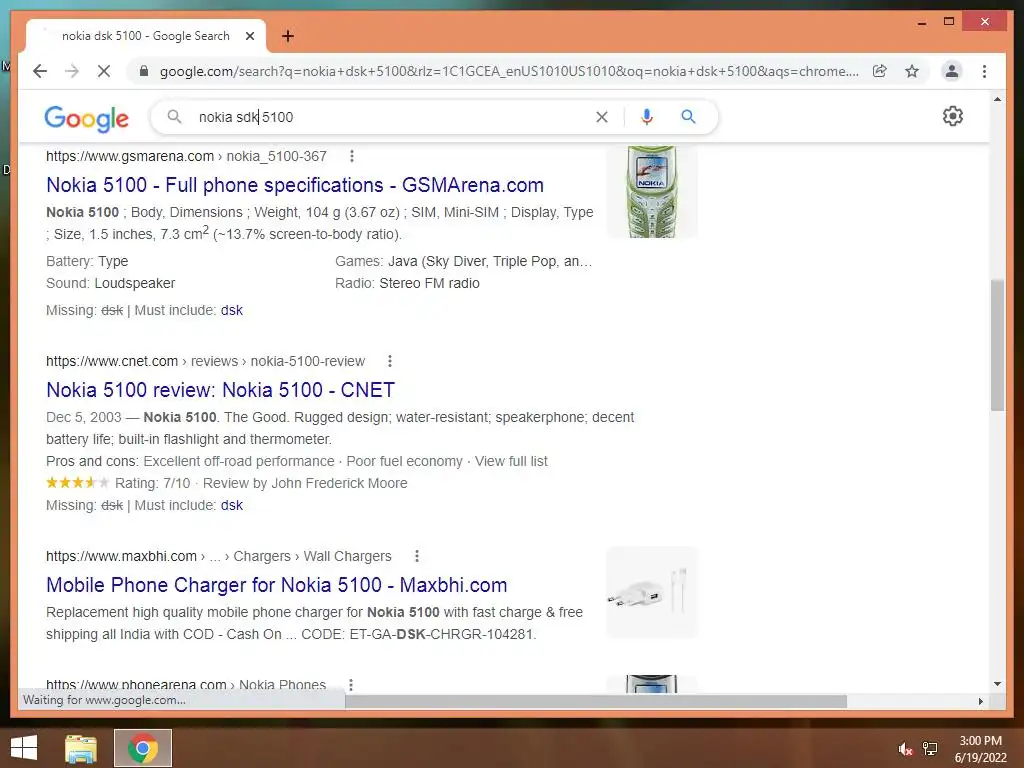This screenshot has height=768, width=1024.
Task: Go to the Google logo homepage
Action: (86, 118)
